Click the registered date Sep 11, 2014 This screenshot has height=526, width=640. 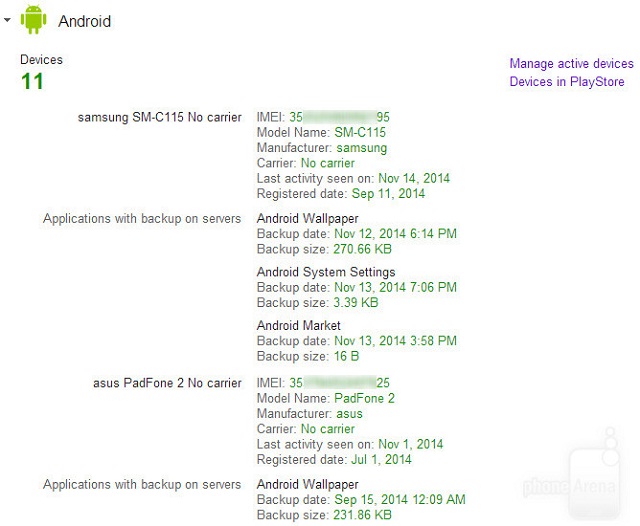coord(387,193)
